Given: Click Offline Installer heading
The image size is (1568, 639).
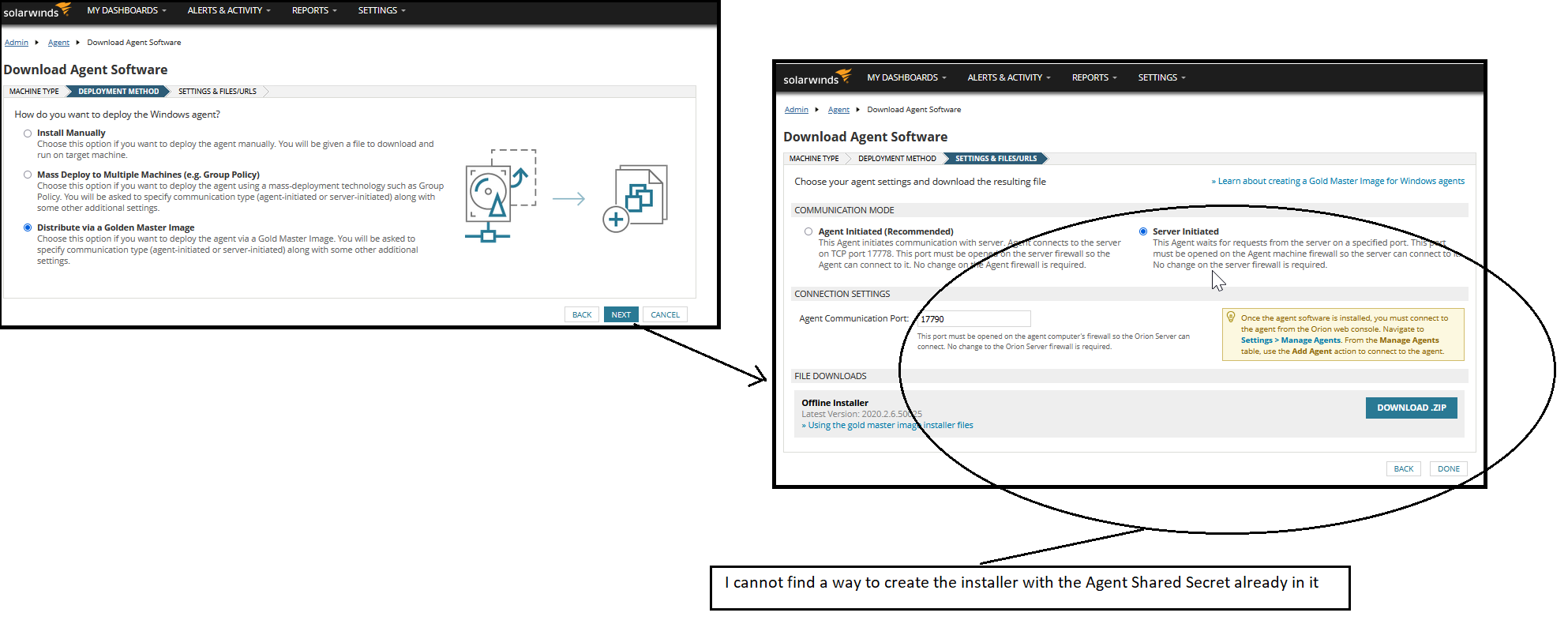Looking at the screenshot, I should click(x=835, y=403).
